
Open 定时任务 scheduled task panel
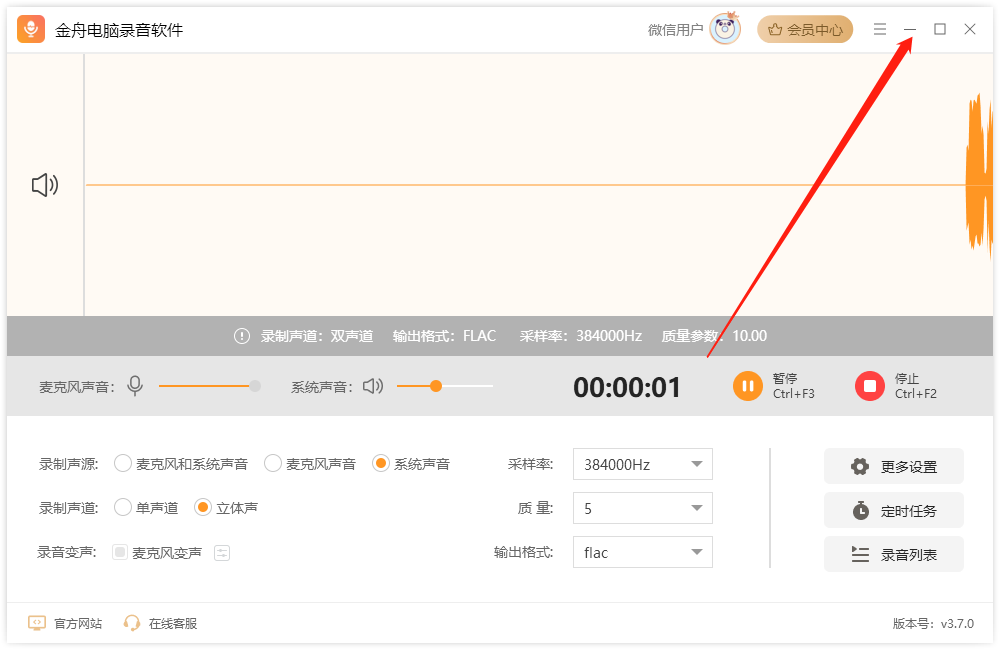893,510
